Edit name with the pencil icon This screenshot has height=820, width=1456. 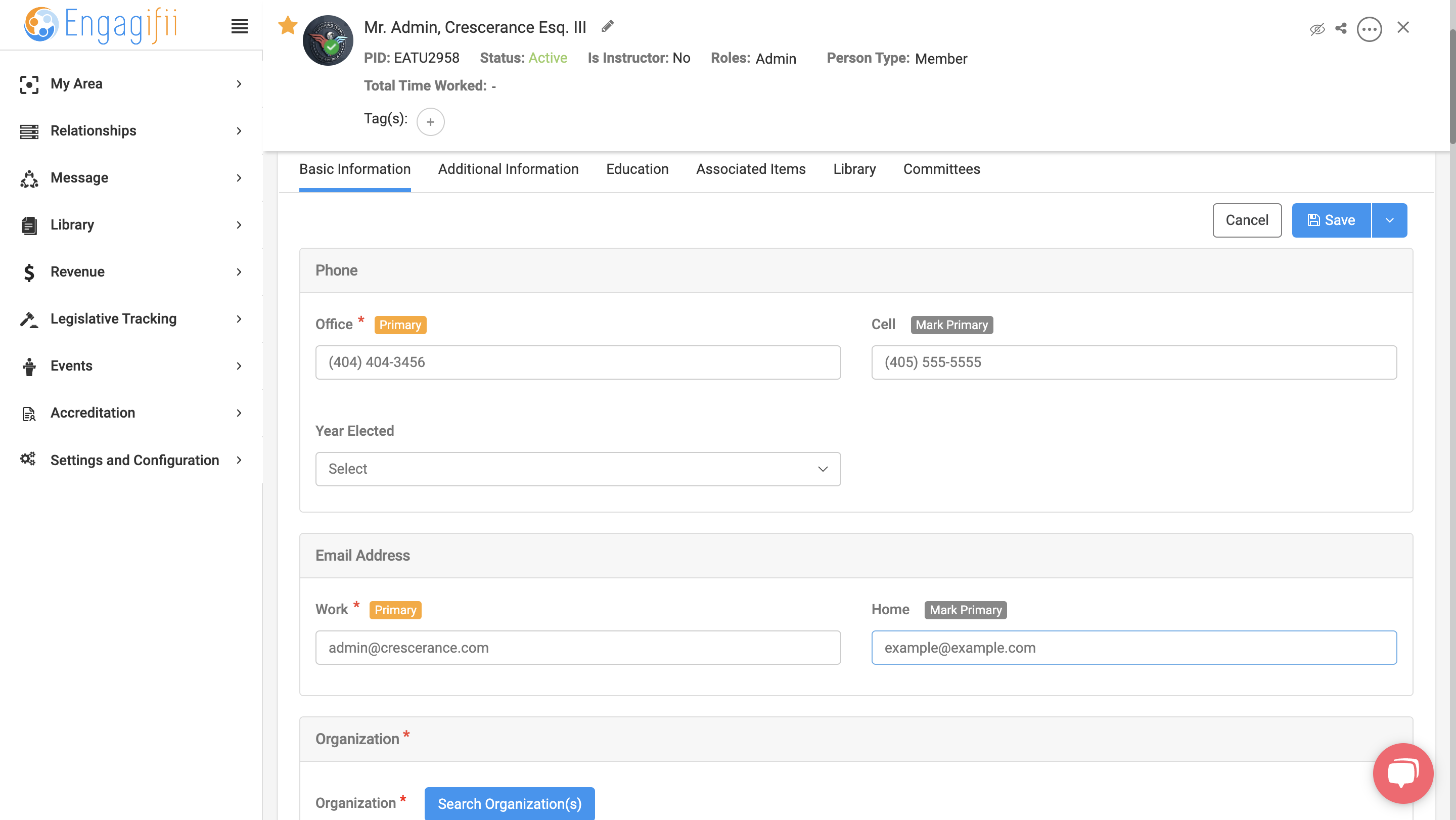tap(608, 27)
